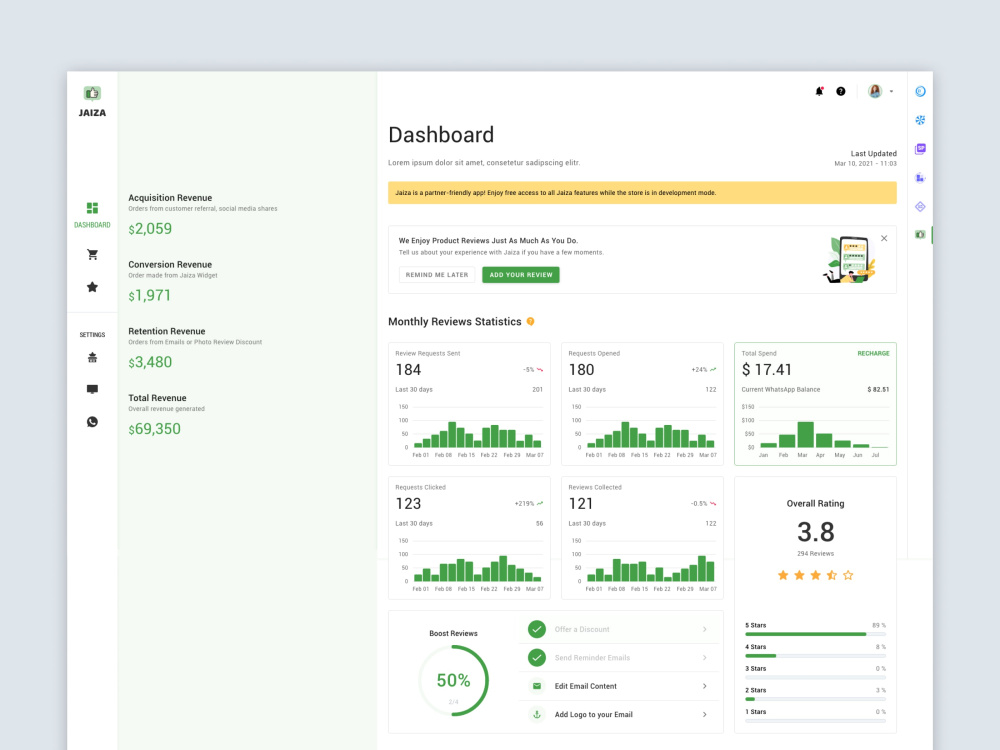
Task: Click the Jaiza thumbs-up logo
Action: click(x=92, y=93)
